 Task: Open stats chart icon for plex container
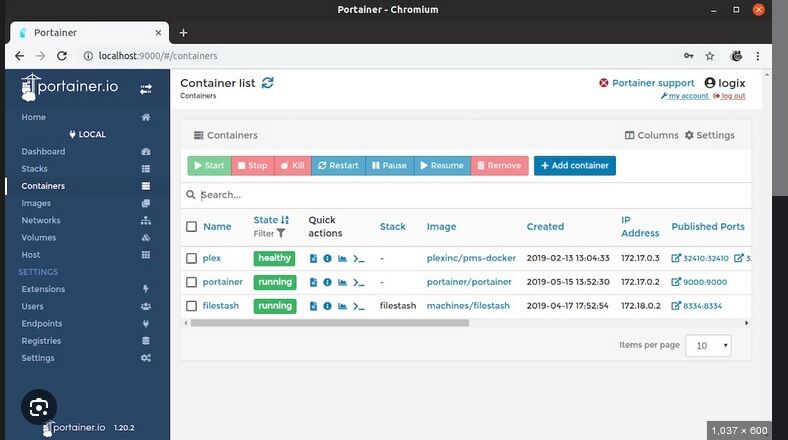coord(342,258)
